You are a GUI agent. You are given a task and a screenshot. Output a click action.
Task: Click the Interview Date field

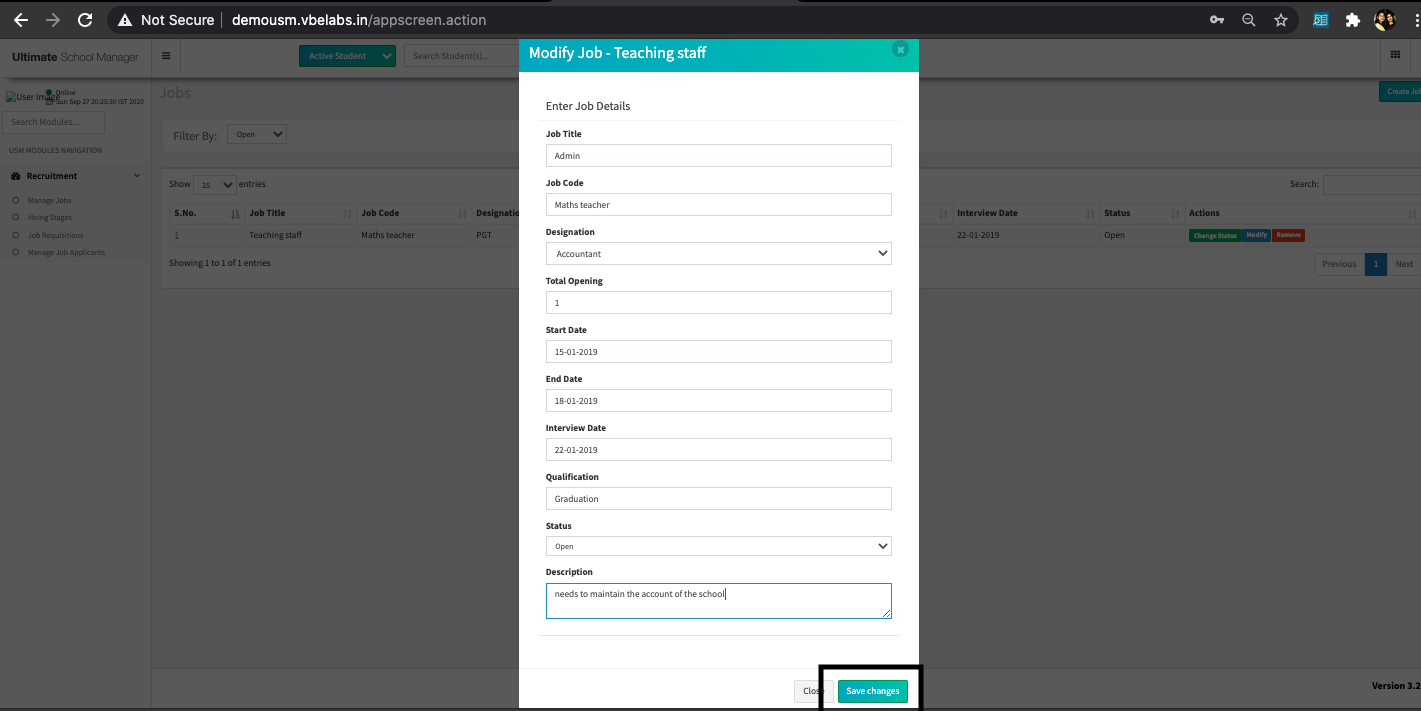pyautogui.click(x=718, y=450)
